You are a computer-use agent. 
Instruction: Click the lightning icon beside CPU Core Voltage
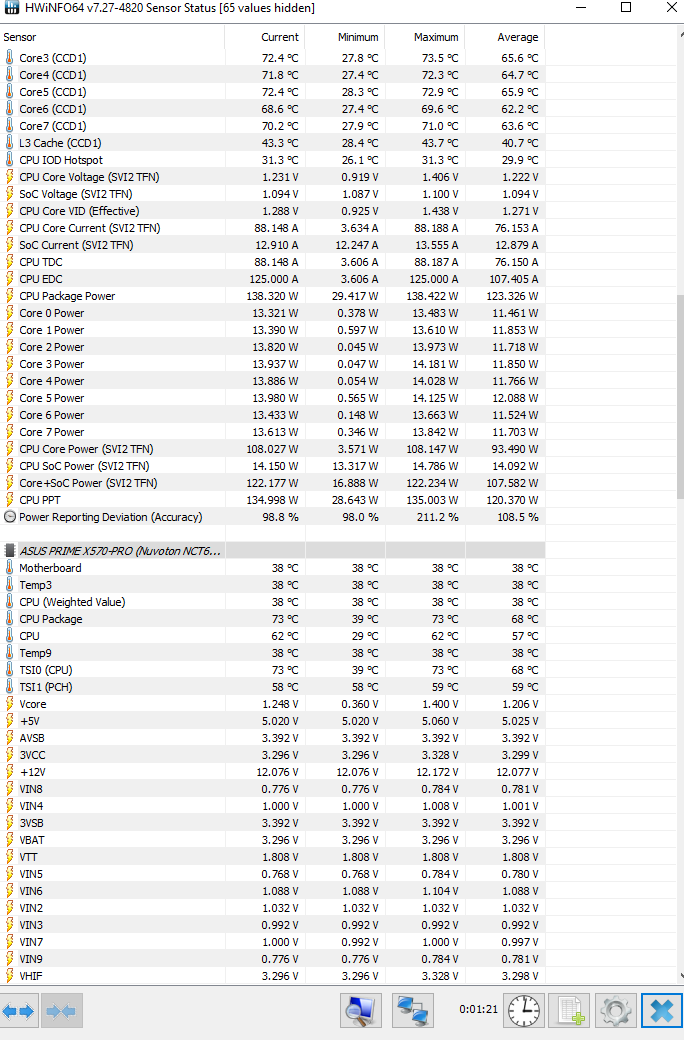[9, 177]
